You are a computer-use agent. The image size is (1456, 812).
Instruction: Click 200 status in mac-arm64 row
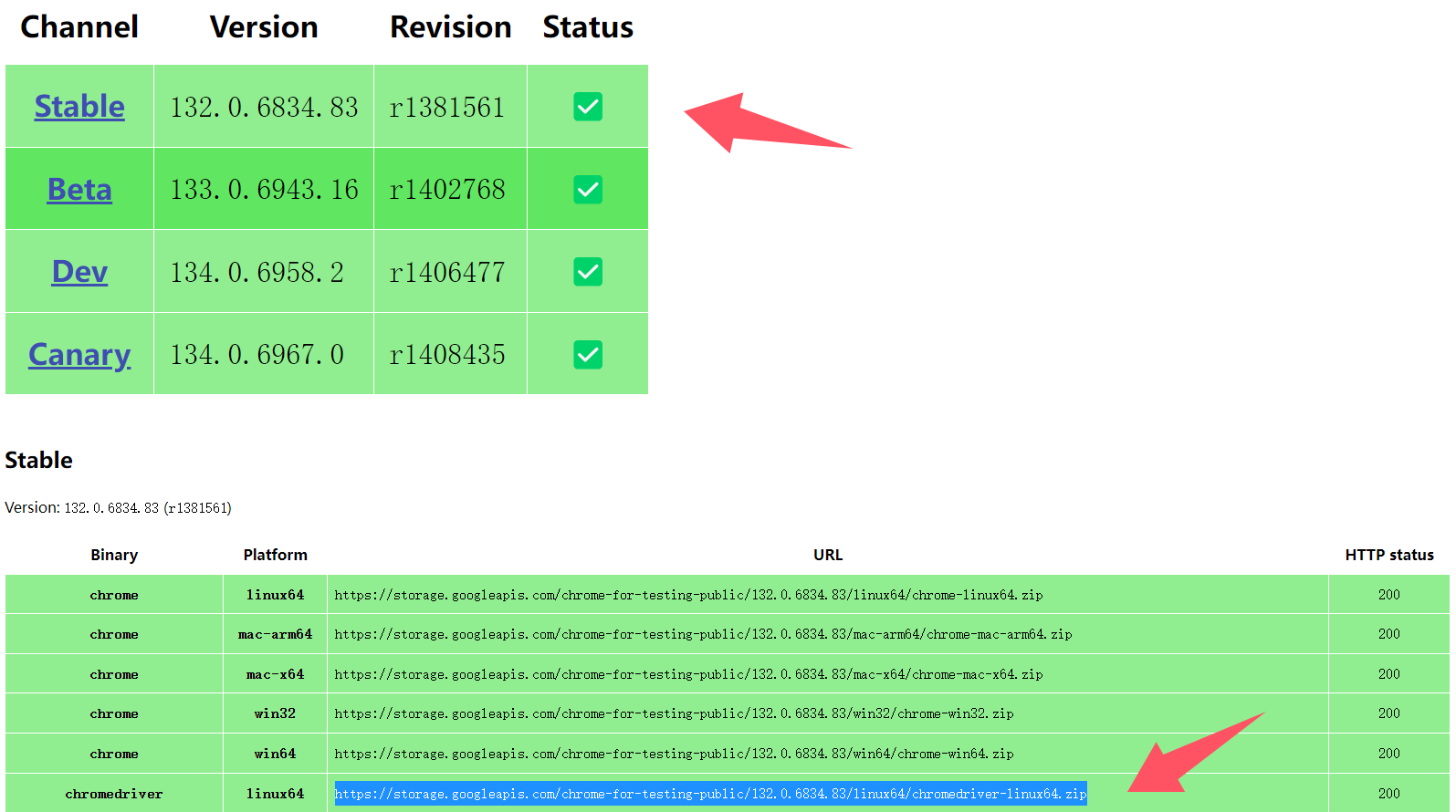pos(1389,634)
